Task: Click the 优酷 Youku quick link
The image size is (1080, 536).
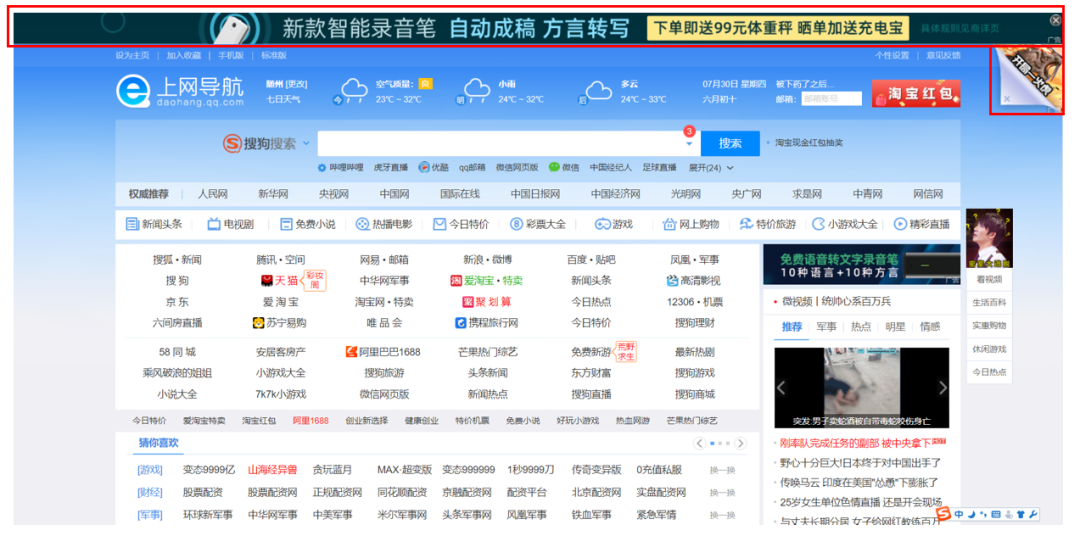Action: coord(433,167)
